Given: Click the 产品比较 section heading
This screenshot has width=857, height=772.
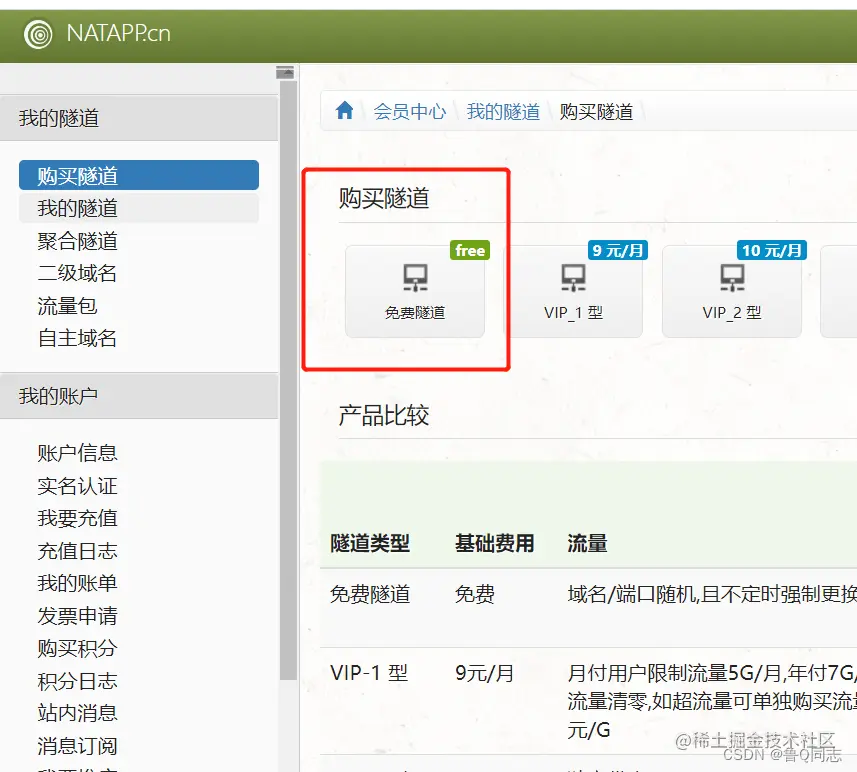Looking at the screenshot, I should pyautogui.click(x=384, y=415).
